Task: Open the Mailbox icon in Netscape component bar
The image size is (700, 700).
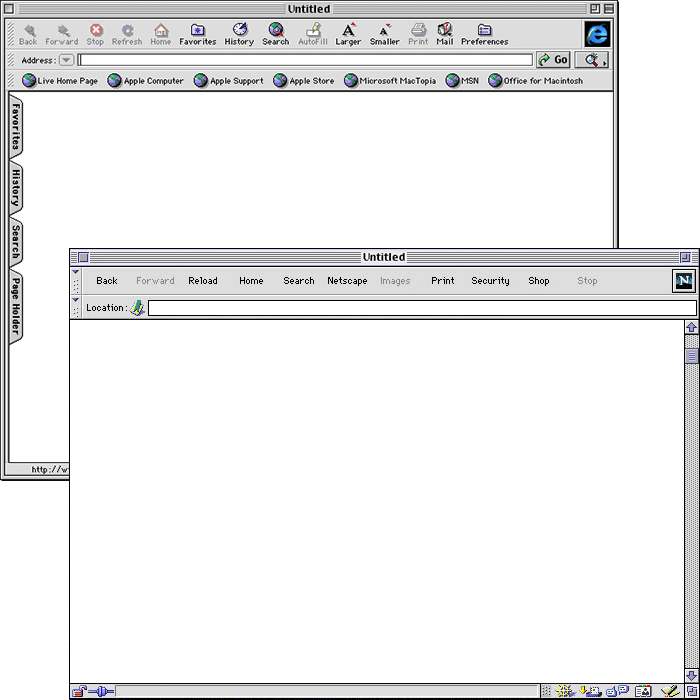Action: pos(590,692)
